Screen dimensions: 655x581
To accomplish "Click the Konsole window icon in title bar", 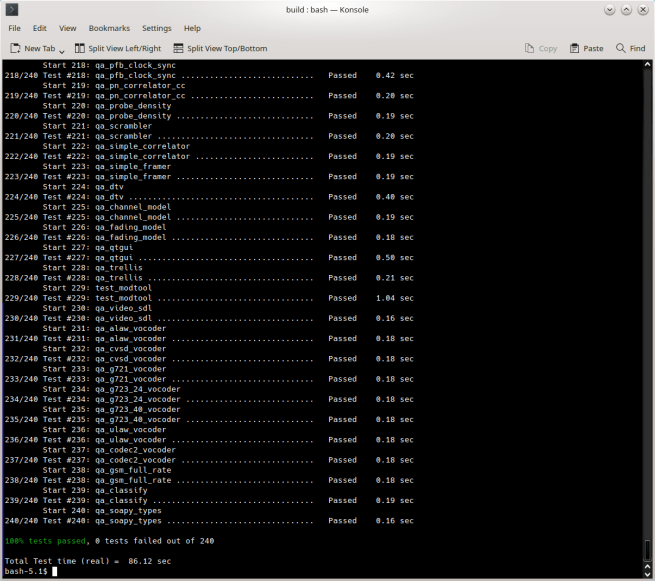I will point(11,9).
